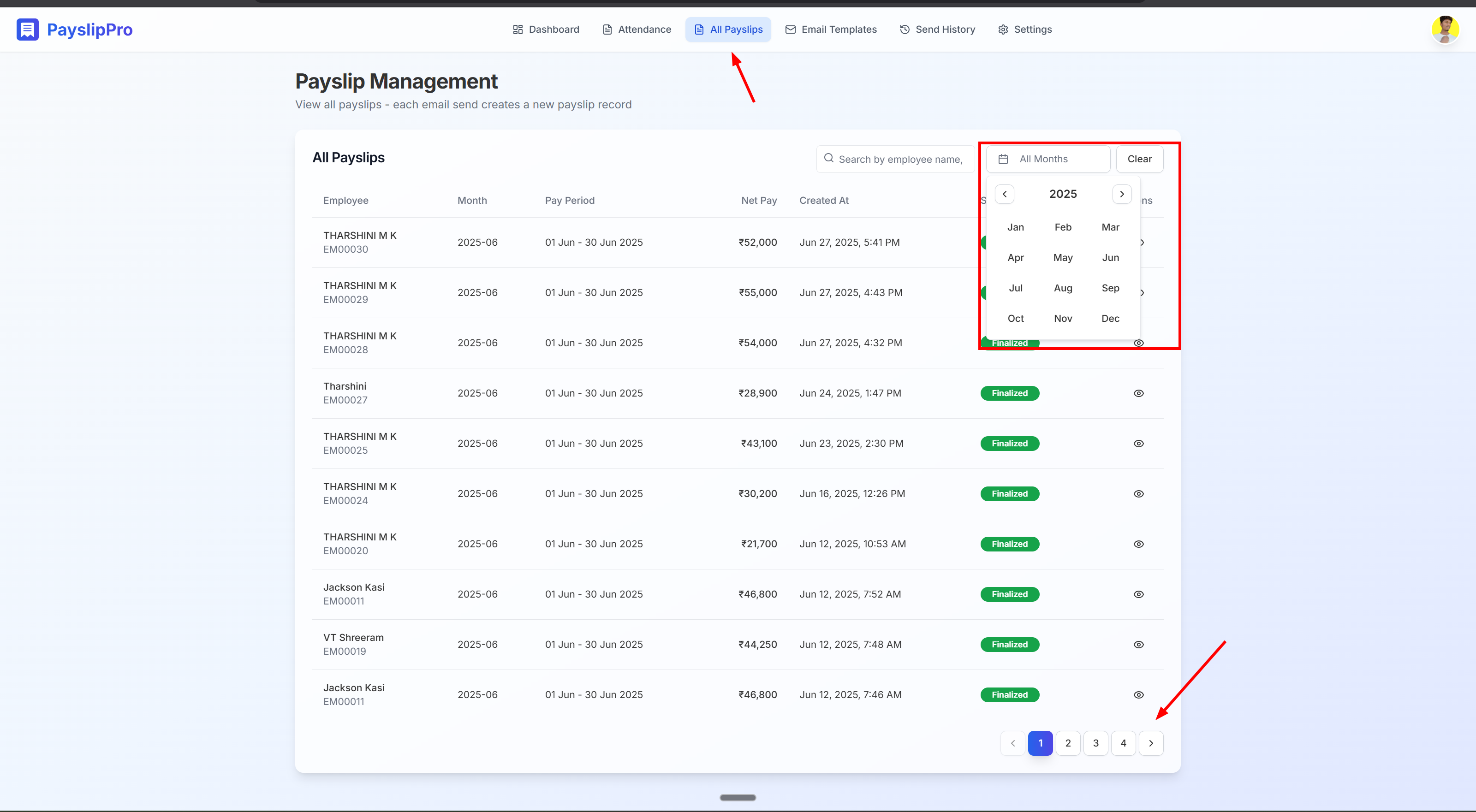Open Settings from navigation bar
The image size is (1476, 812).
[1024, 29]
